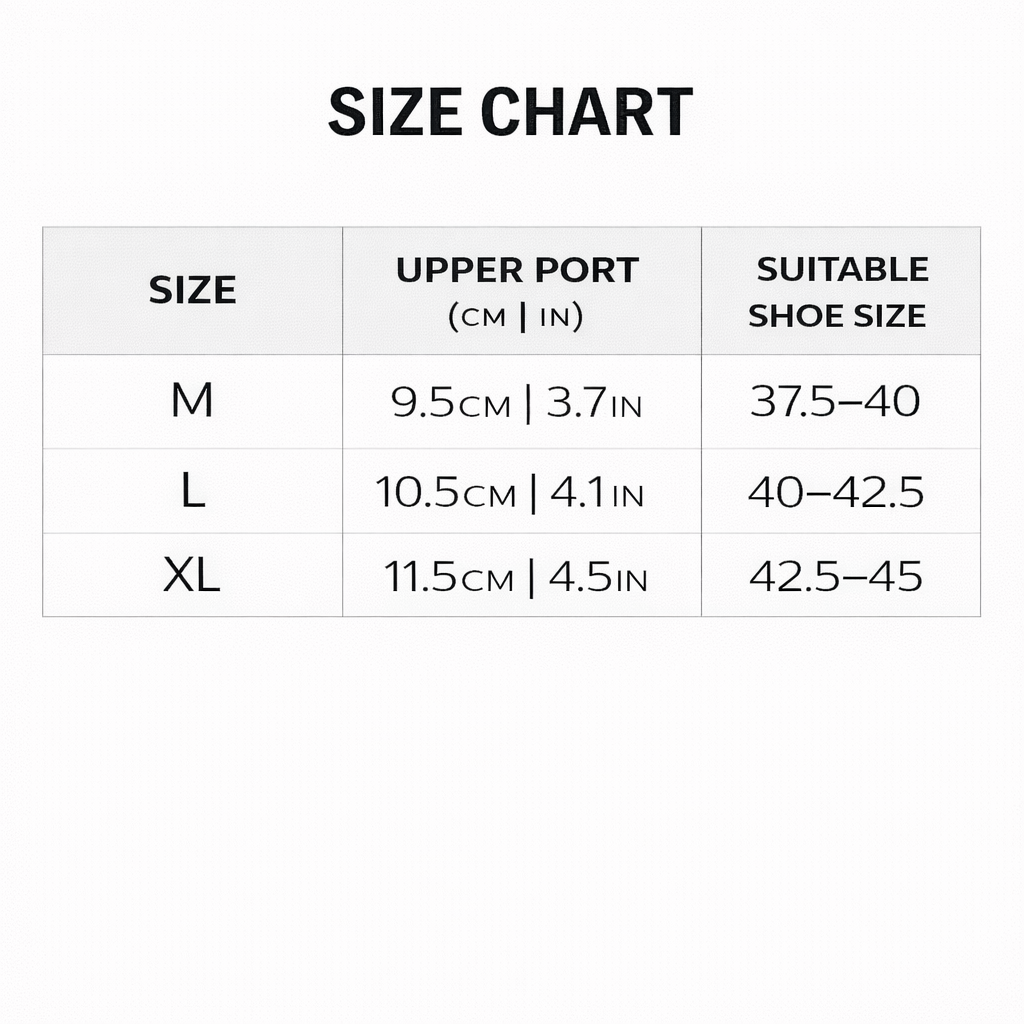Image resolution: width=1024 pixels, height=1024 pixels.
Task: Click the SIZE CHART title
Action: click(x=510, y=112)
